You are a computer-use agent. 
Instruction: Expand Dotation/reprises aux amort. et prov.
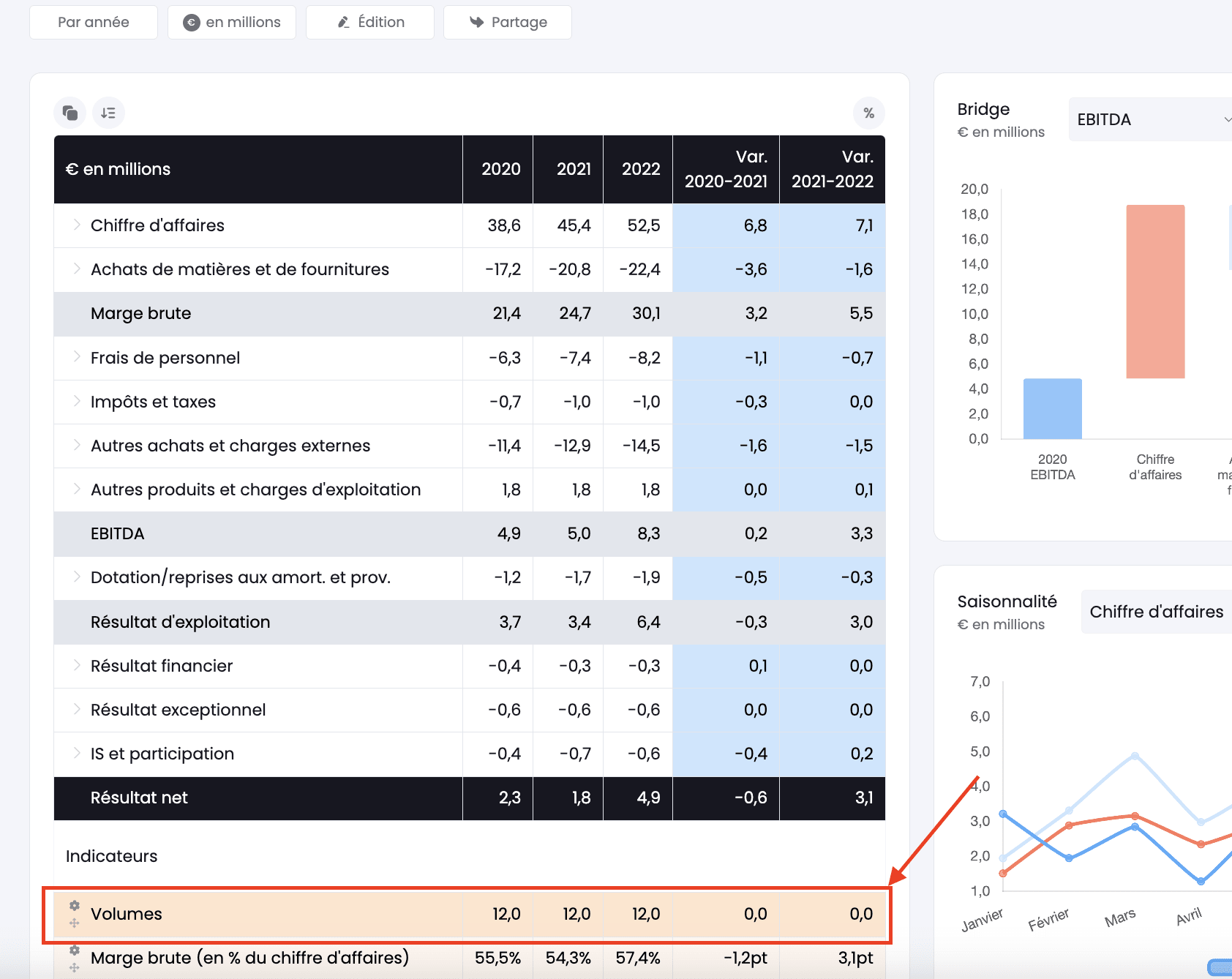pos(77,577)
